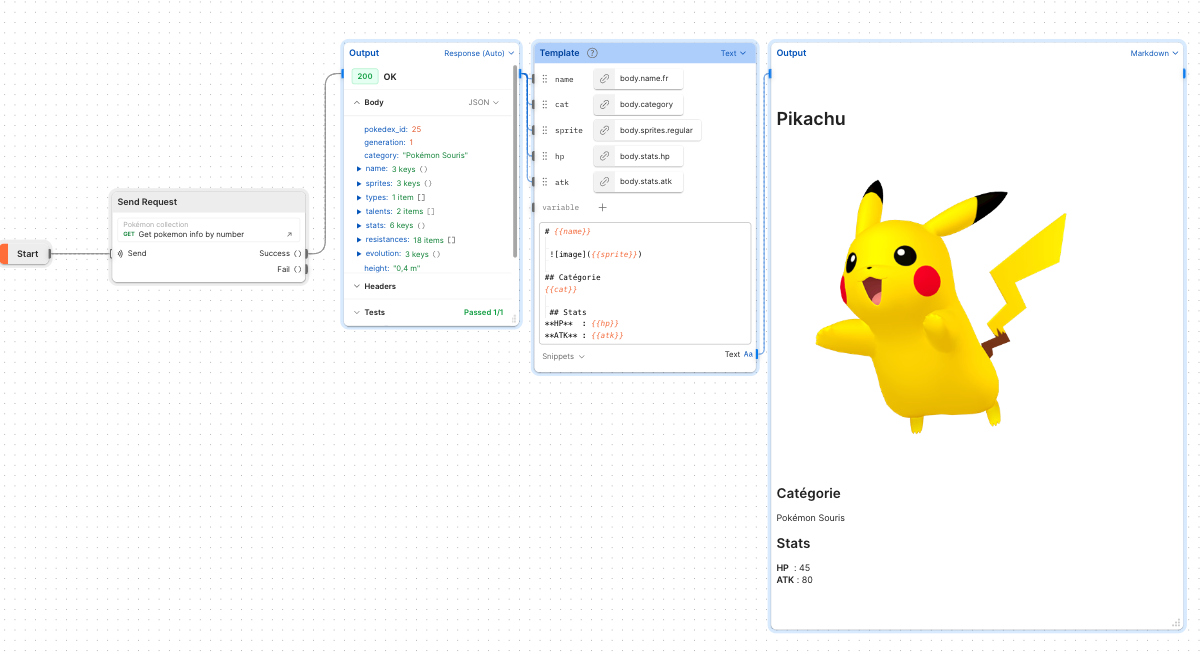Grab the drag handle of name variable

tap(545, 78)
